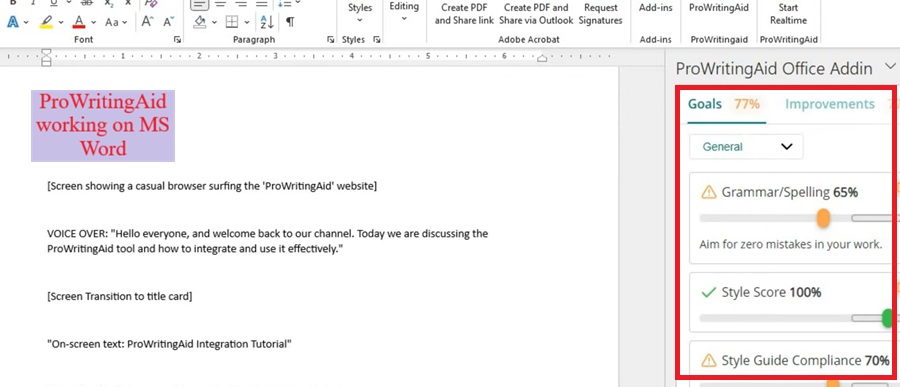Switch to the Goals tab
Screen dimensions: 900x387
(705, 104)
